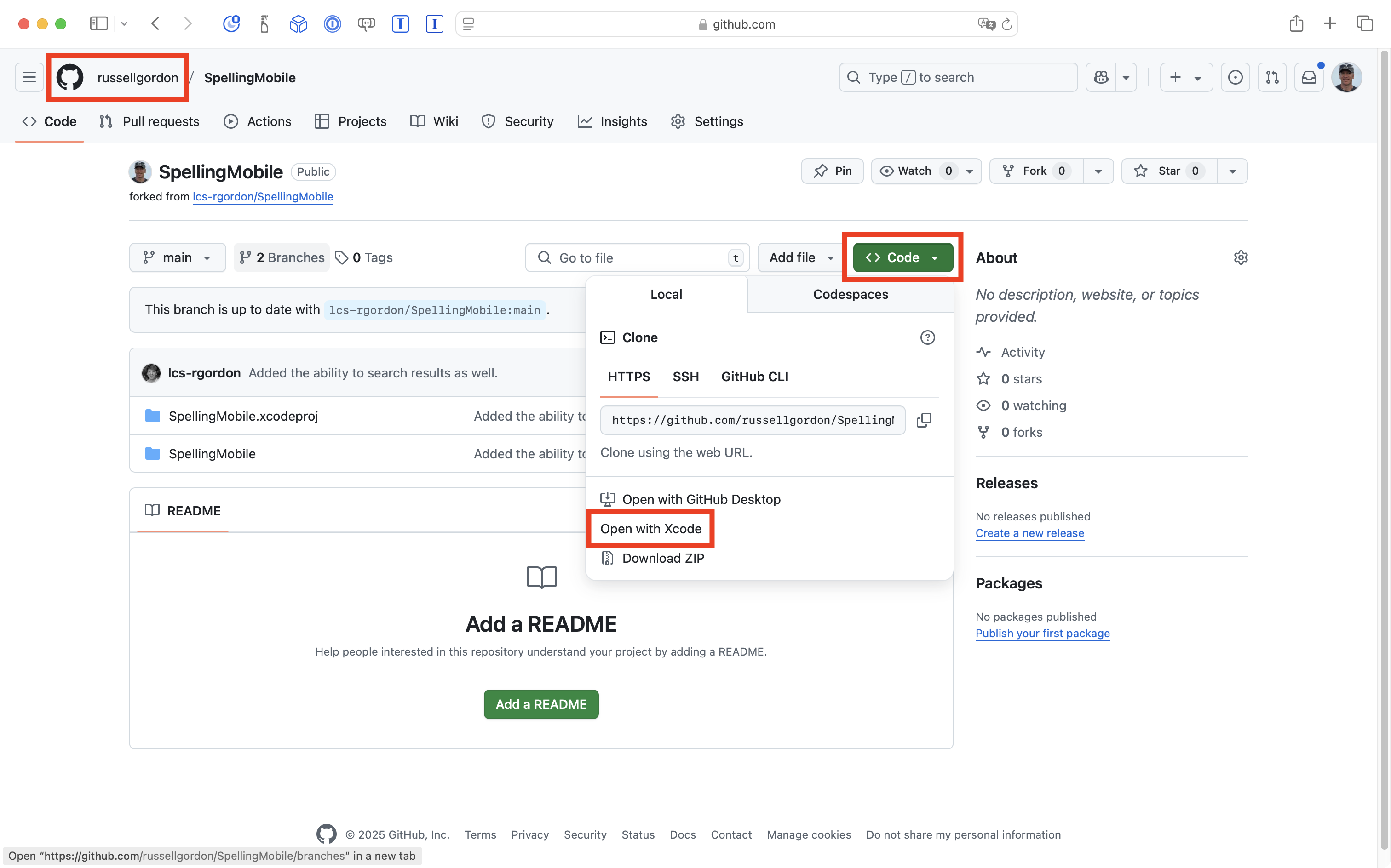Choose Open with Xcode option

(x=650, y=529)
